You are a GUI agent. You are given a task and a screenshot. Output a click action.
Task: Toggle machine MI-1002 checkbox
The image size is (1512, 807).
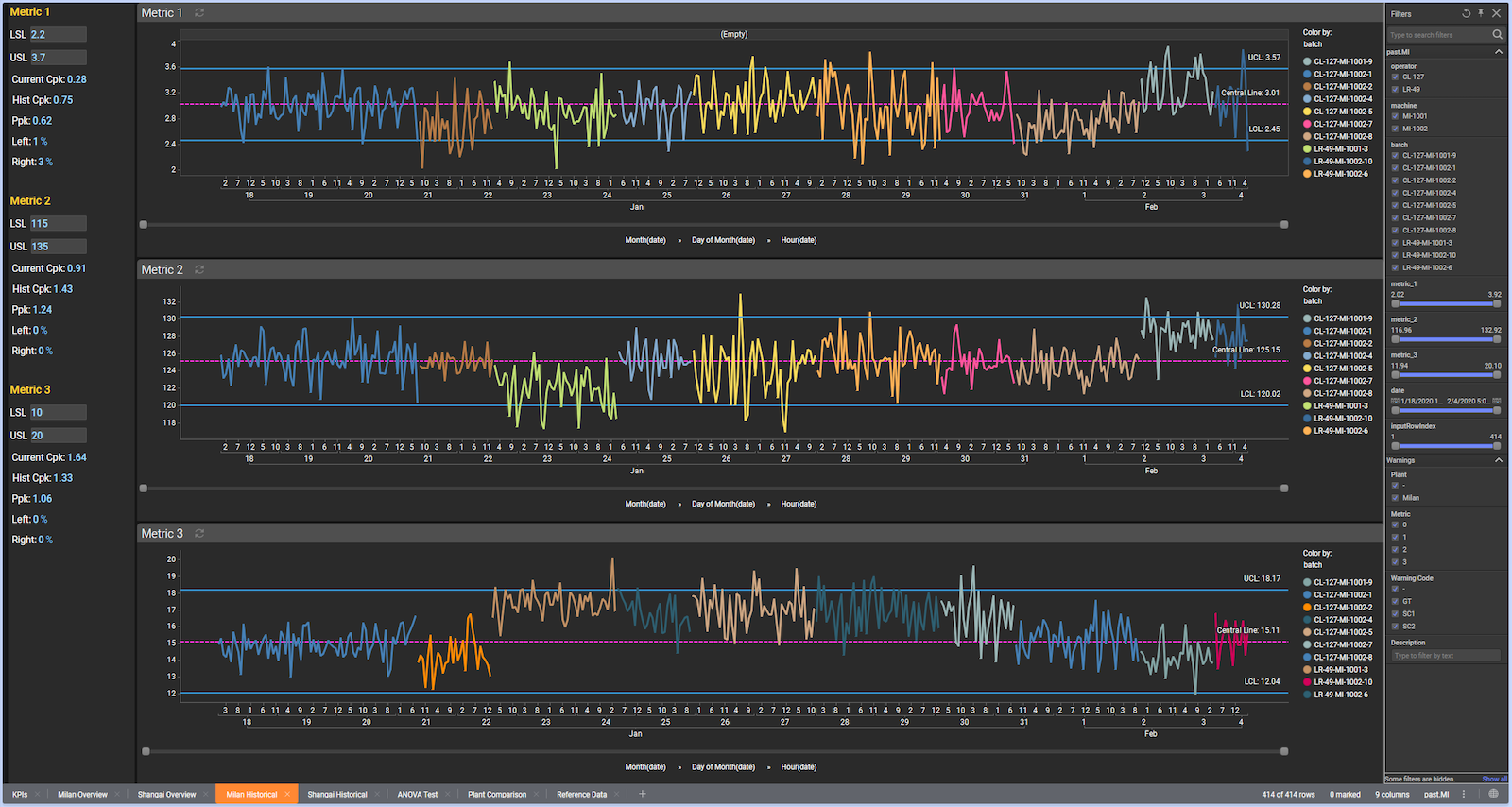tap(1395, 129)
